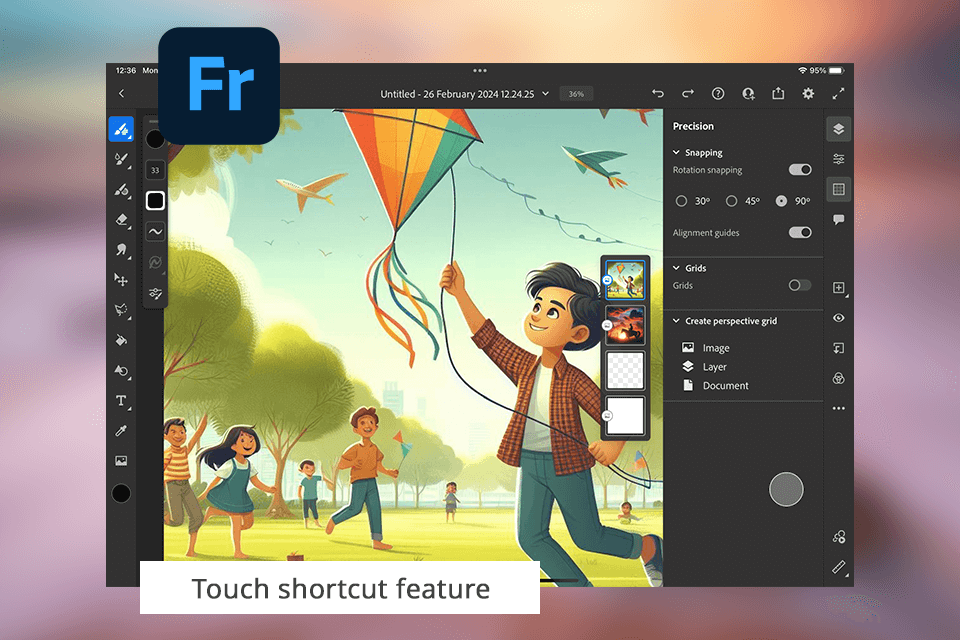Open app settings gear

coord(808,93)
